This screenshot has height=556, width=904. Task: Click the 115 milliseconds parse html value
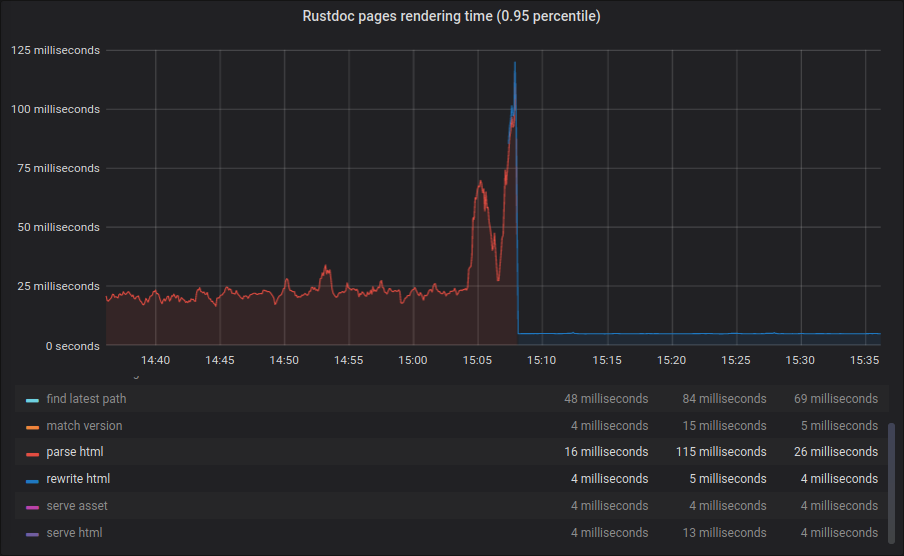point(721,452)
